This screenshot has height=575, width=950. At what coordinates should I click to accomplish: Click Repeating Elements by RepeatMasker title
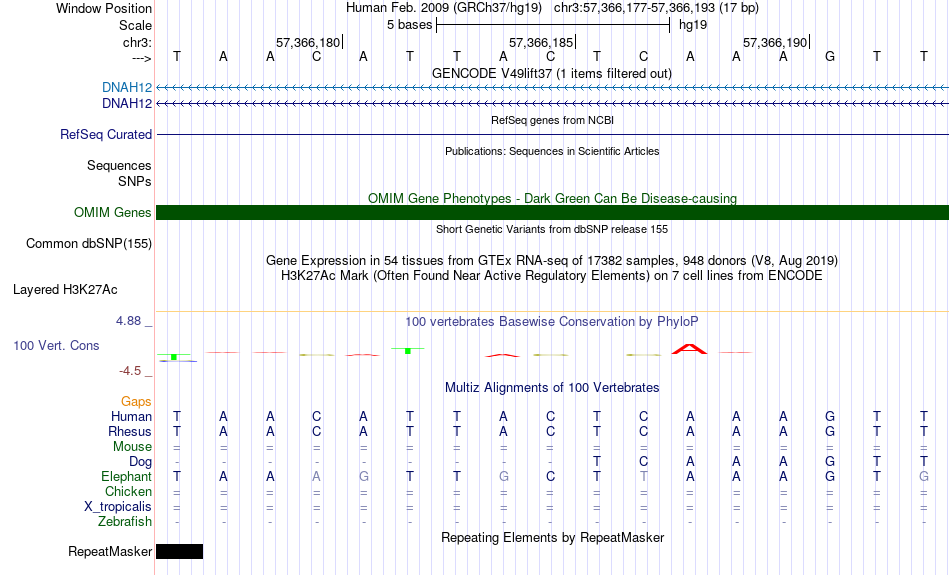coord(553,538)
